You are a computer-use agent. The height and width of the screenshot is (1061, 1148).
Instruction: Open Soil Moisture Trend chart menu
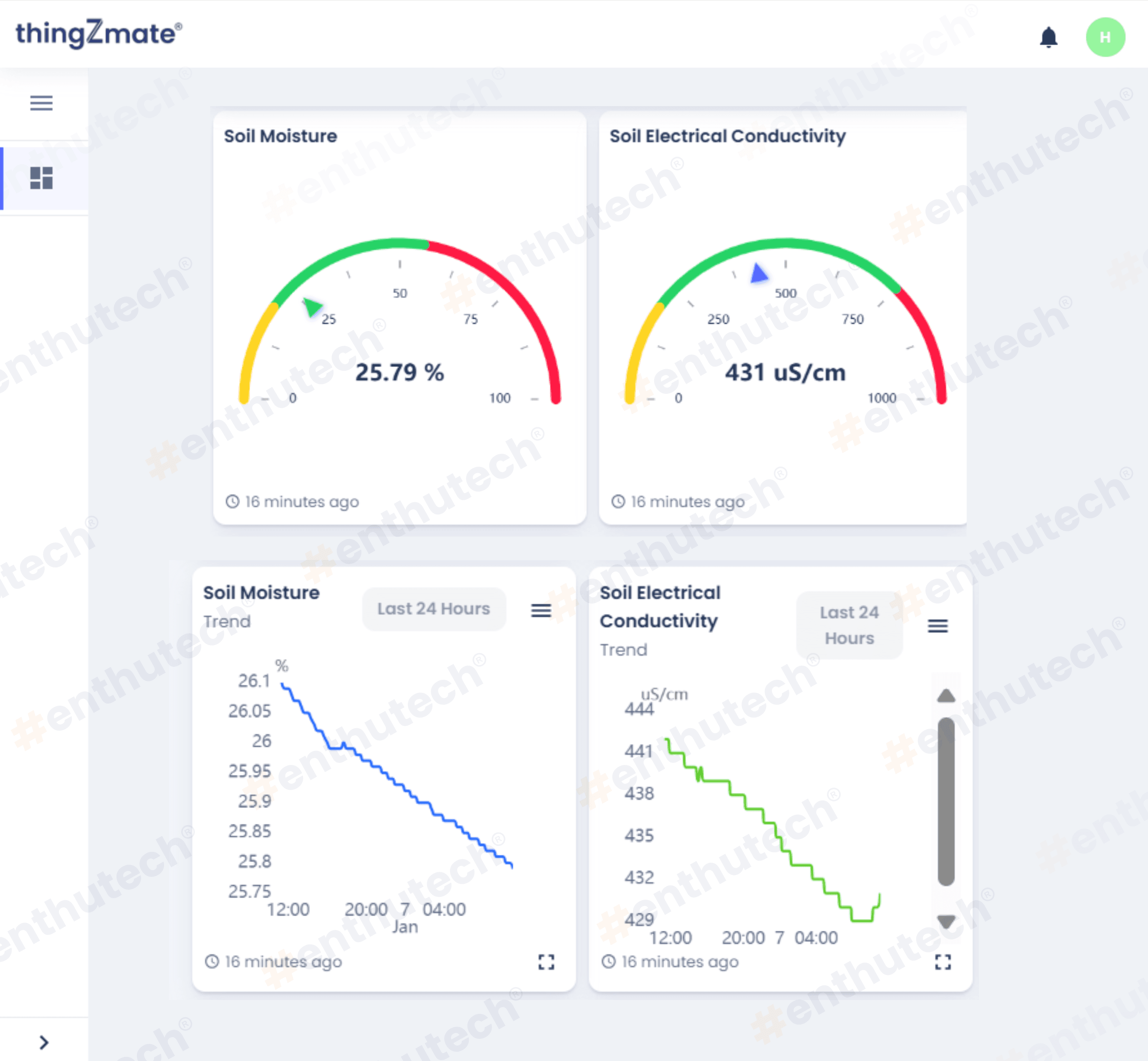click(x=541, y=610)
